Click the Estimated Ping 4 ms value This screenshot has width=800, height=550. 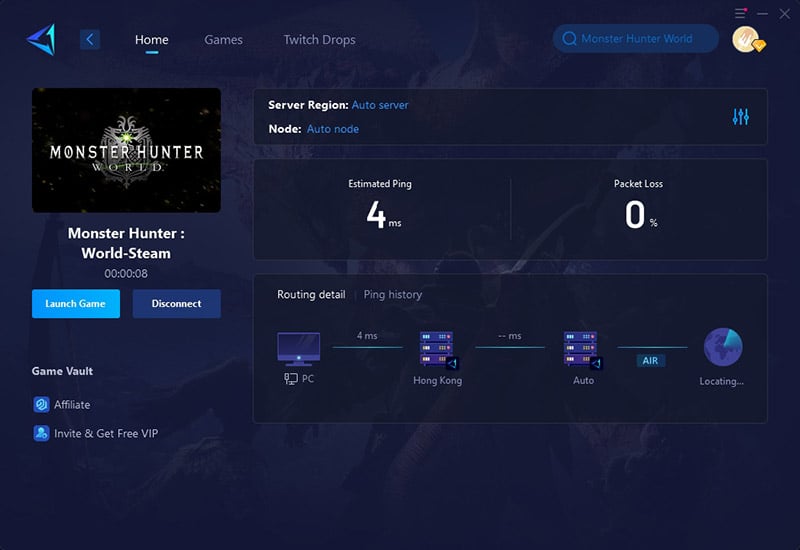click(383, 214)
